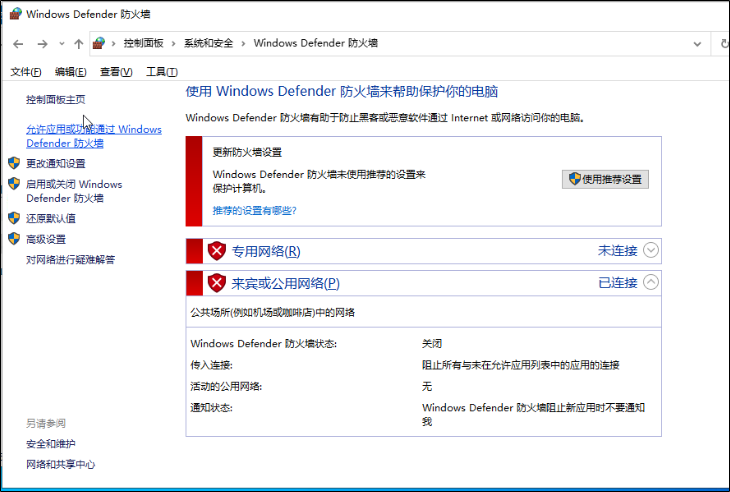Click the red shield icon next to 来宾或公用网络
This screenshot has height=492, width=730.
pos(216,283)
